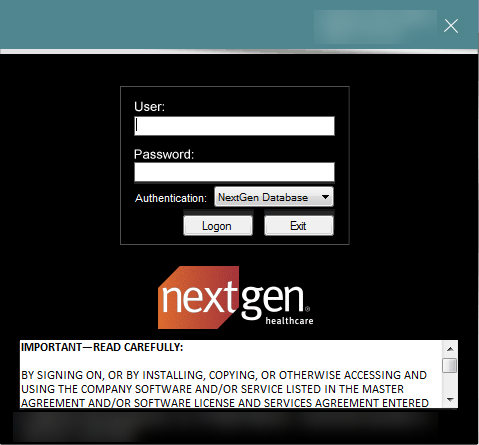479x445 pixels.
Task: Click the "IMPORTANT—READ CAREFULLY:" heading text
Action: tap(102, 347)
